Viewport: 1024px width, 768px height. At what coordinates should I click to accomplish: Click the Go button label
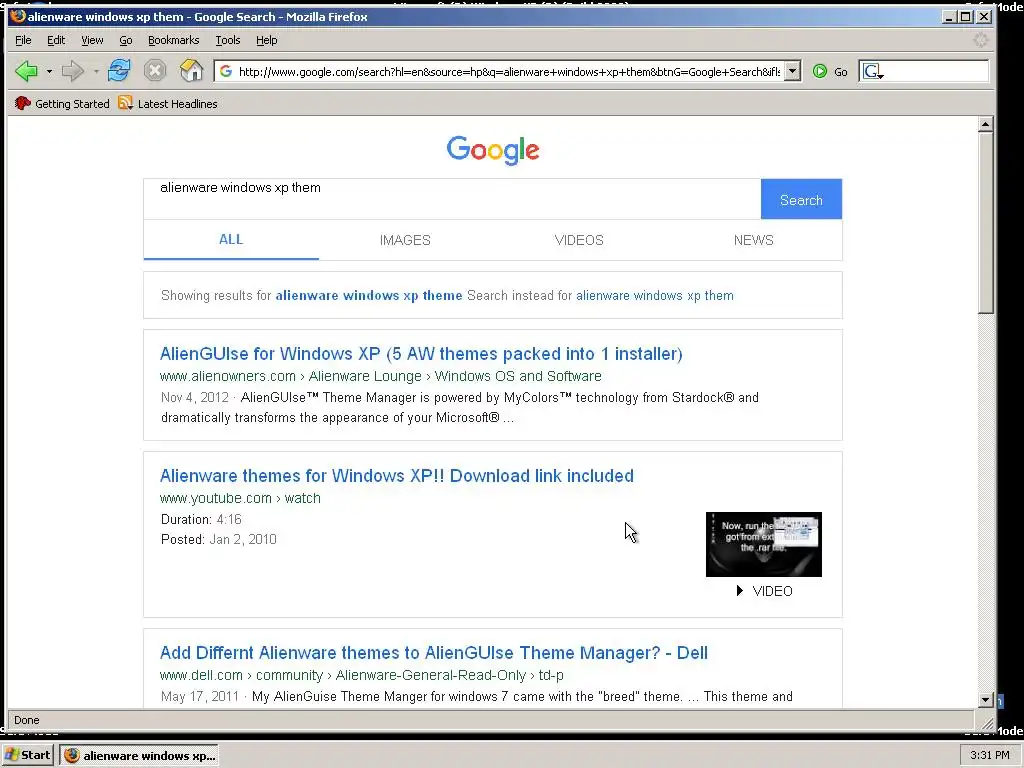pyautogui.click(x=841, y=72)
